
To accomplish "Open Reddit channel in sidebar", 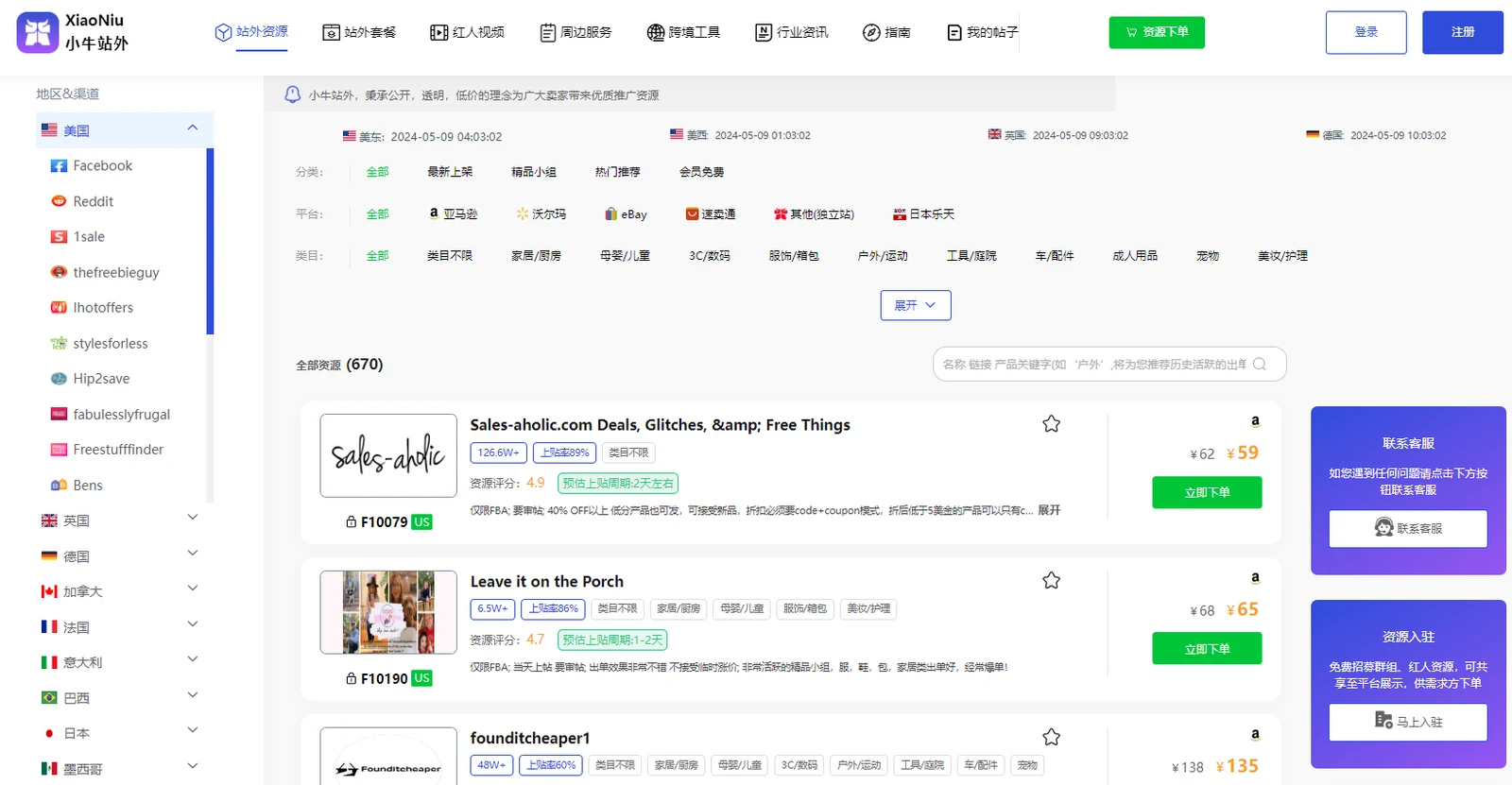I will pyautogui.click(x=82, y=201).
